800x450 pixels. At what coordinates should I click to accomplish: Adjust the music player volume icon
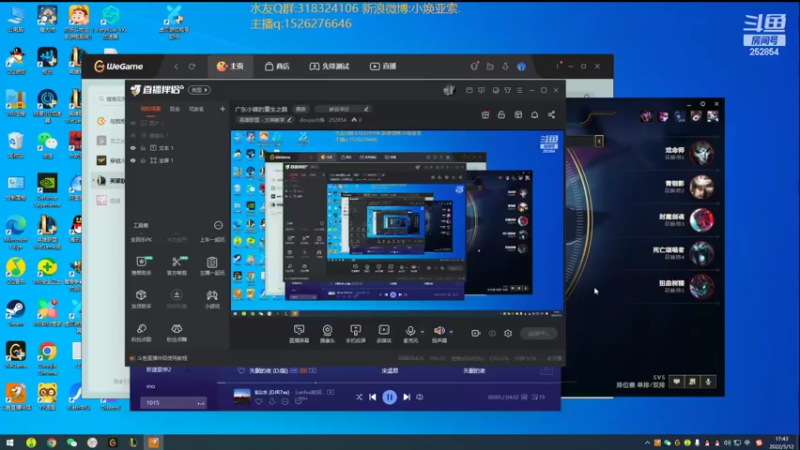pyautogui.click(x=420, y=397)
